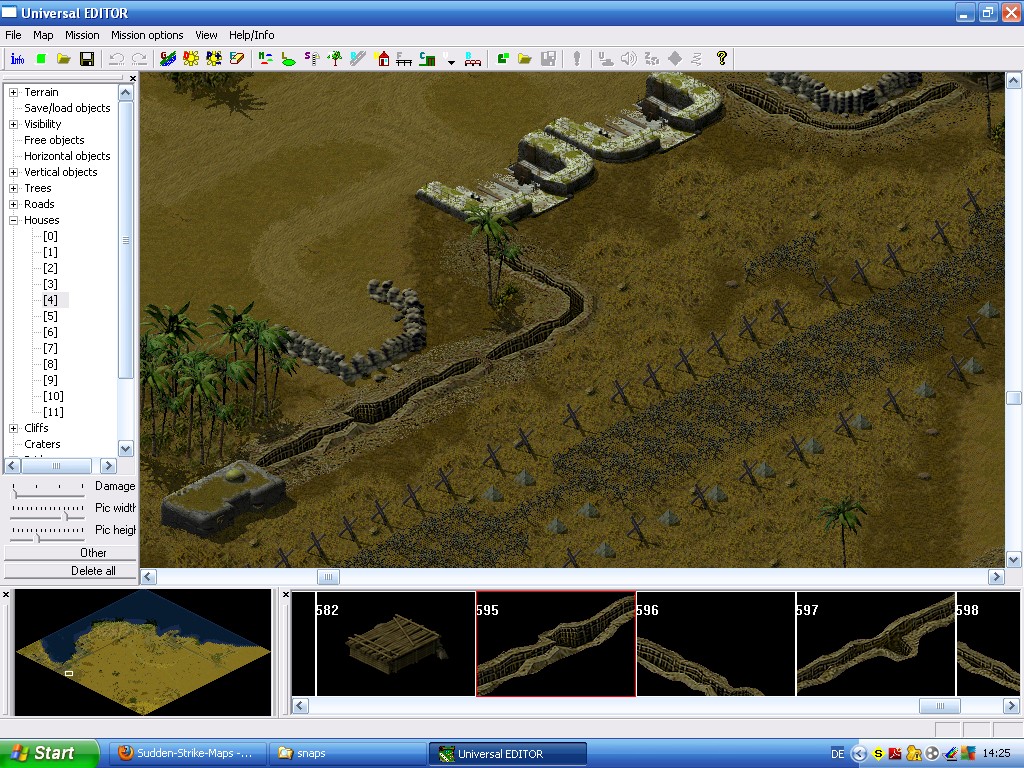Select the E eraser tool icon
This screenshot has width=1024, height=768.
(236, 59)
